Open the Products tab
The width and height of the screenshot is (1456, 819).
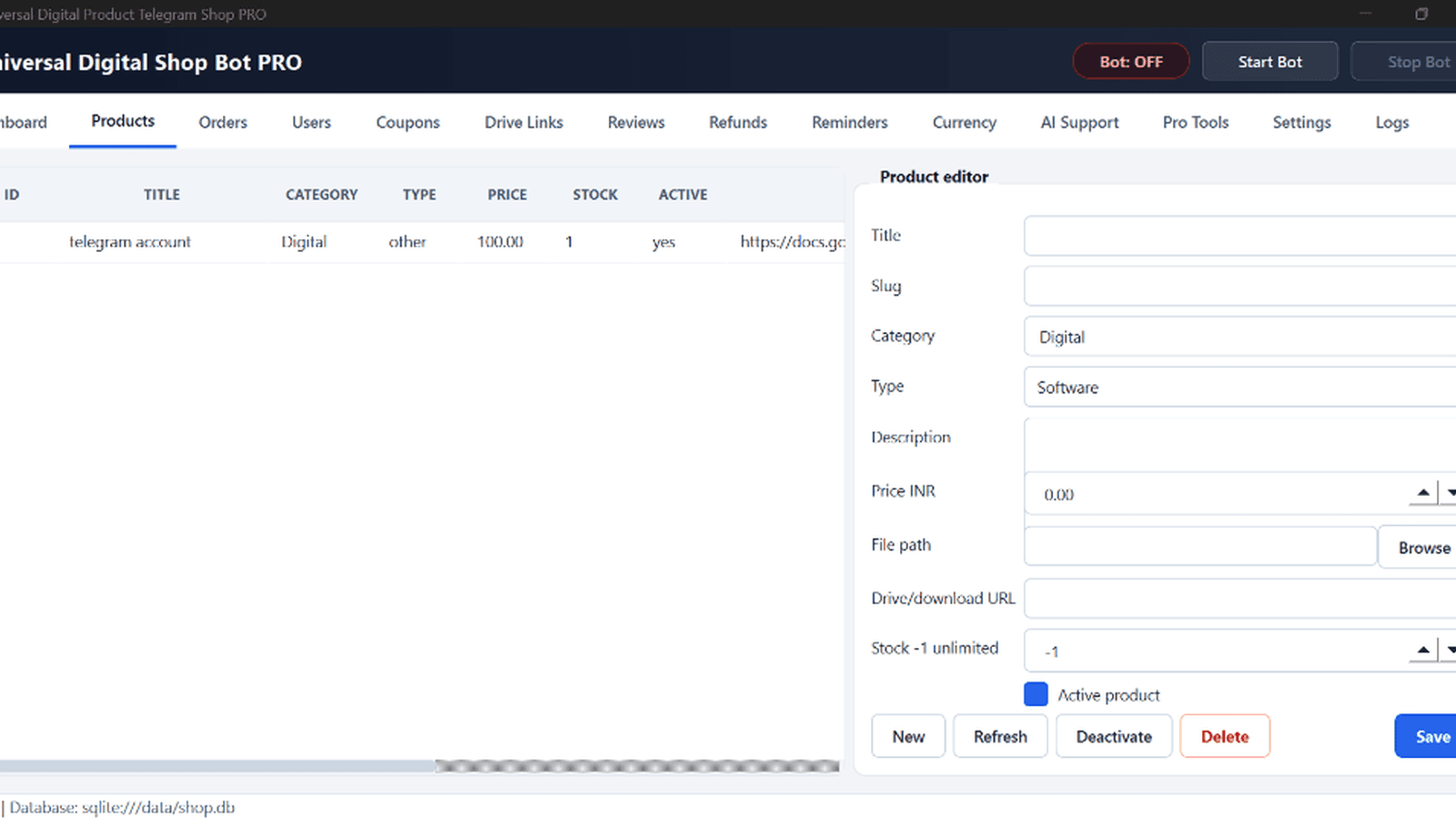(x=123, y=122)
